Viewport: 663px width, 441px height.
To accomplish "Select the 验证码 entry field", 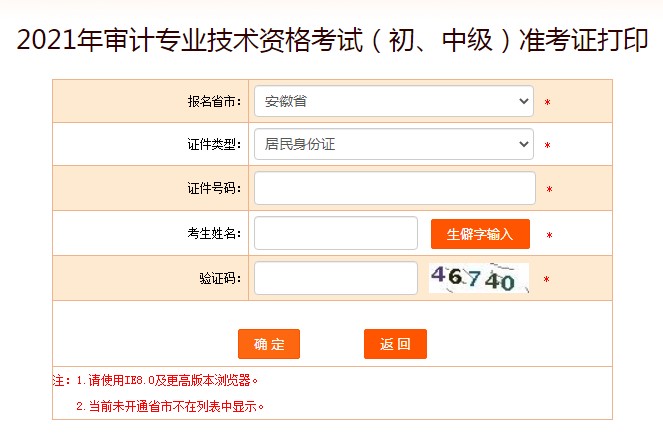I will point(335,278).
